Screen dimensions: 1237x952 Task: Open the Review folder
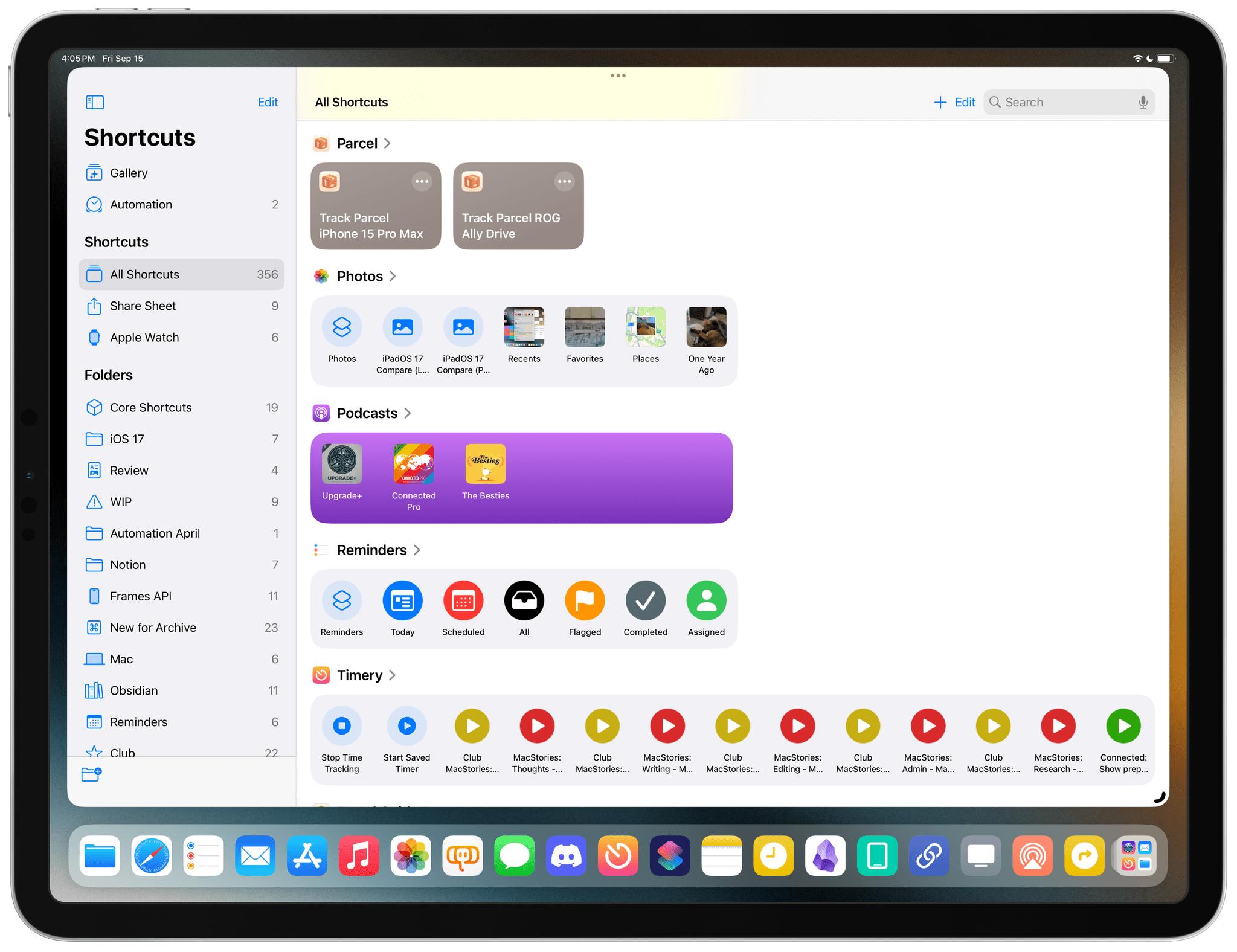click(x=181, y=470)
